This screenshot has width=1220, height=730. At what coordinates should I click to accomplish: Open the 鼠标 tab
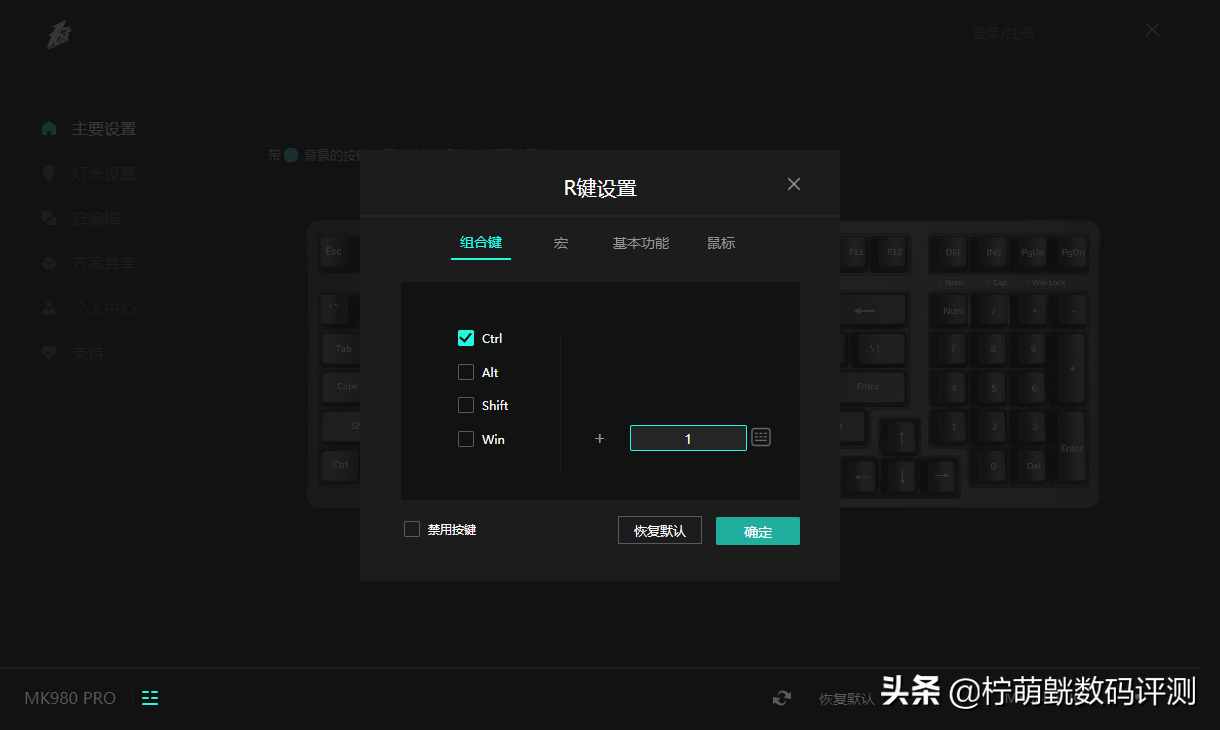click(721, 243)
